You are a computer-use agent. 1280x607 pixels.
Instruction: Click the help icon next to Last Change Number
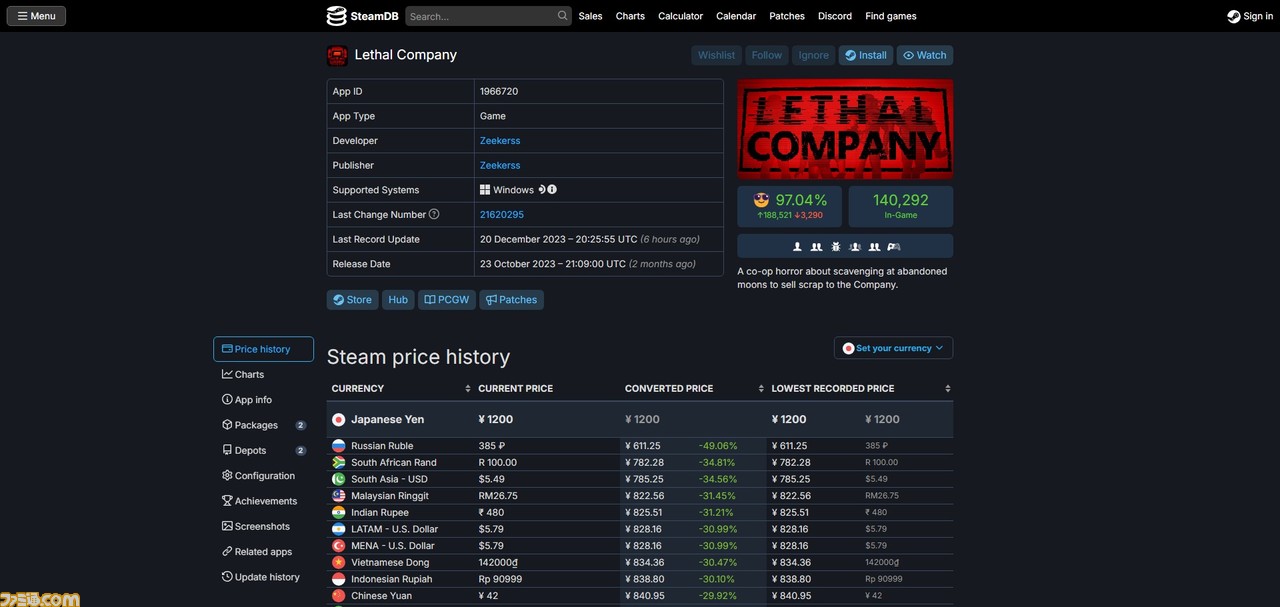434,214
